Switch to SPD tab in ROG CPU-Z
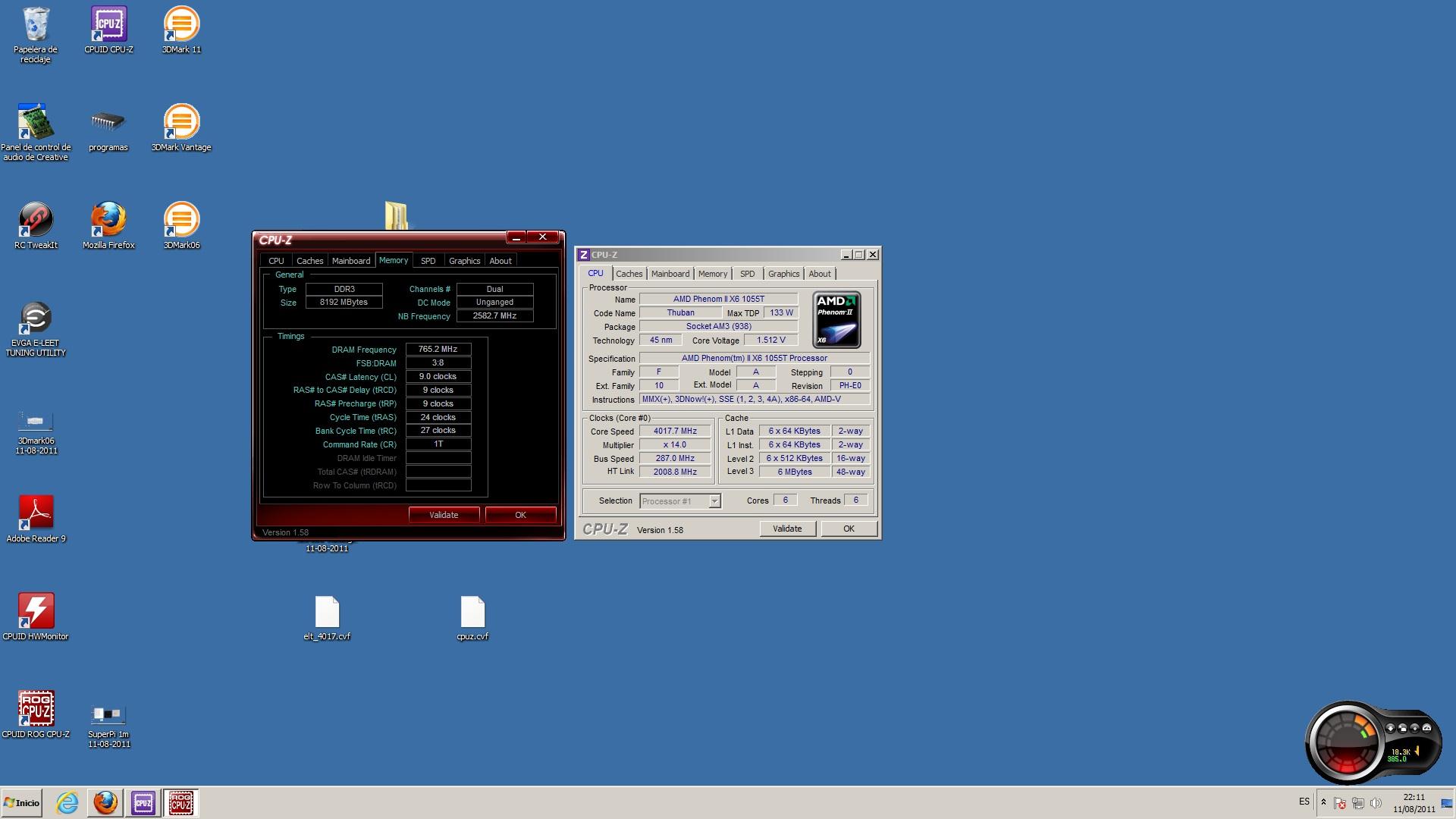This screenshot has height=819, width=1456. click(428, 261)
